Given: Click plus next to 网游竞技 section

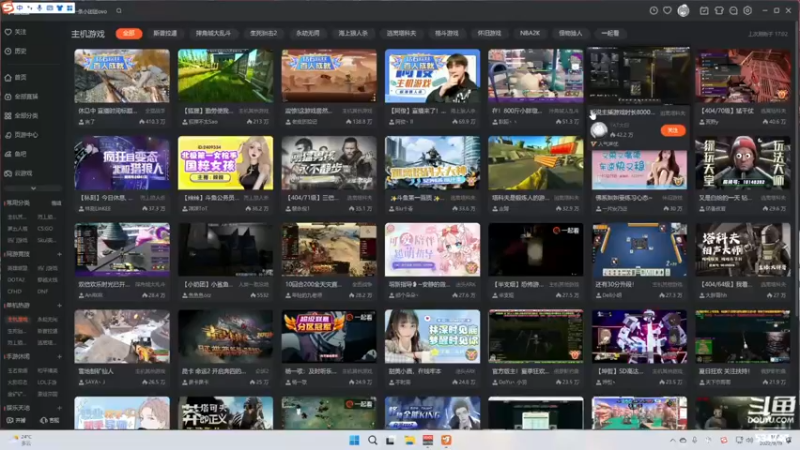Looking at the screenshot, I should point(59,254).
